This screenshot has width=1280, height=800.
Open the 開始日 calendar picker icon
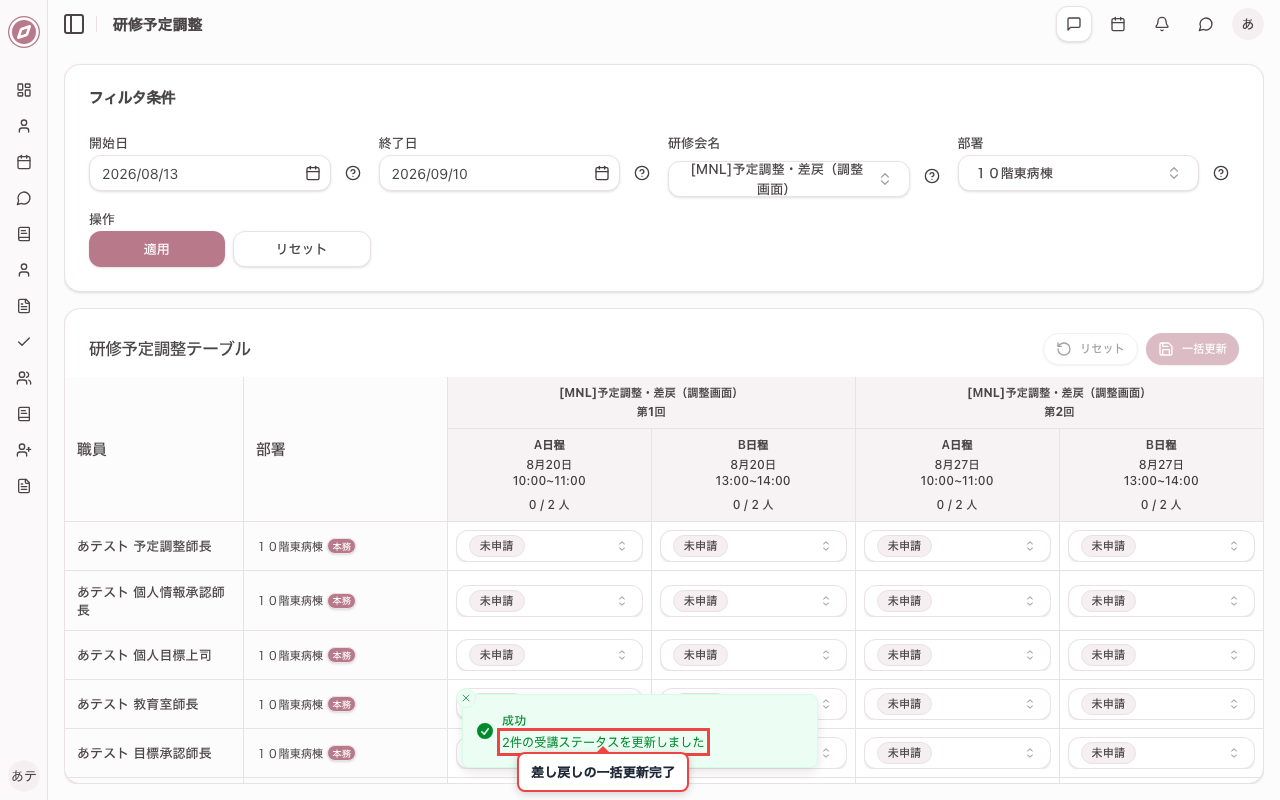(313, 173)
